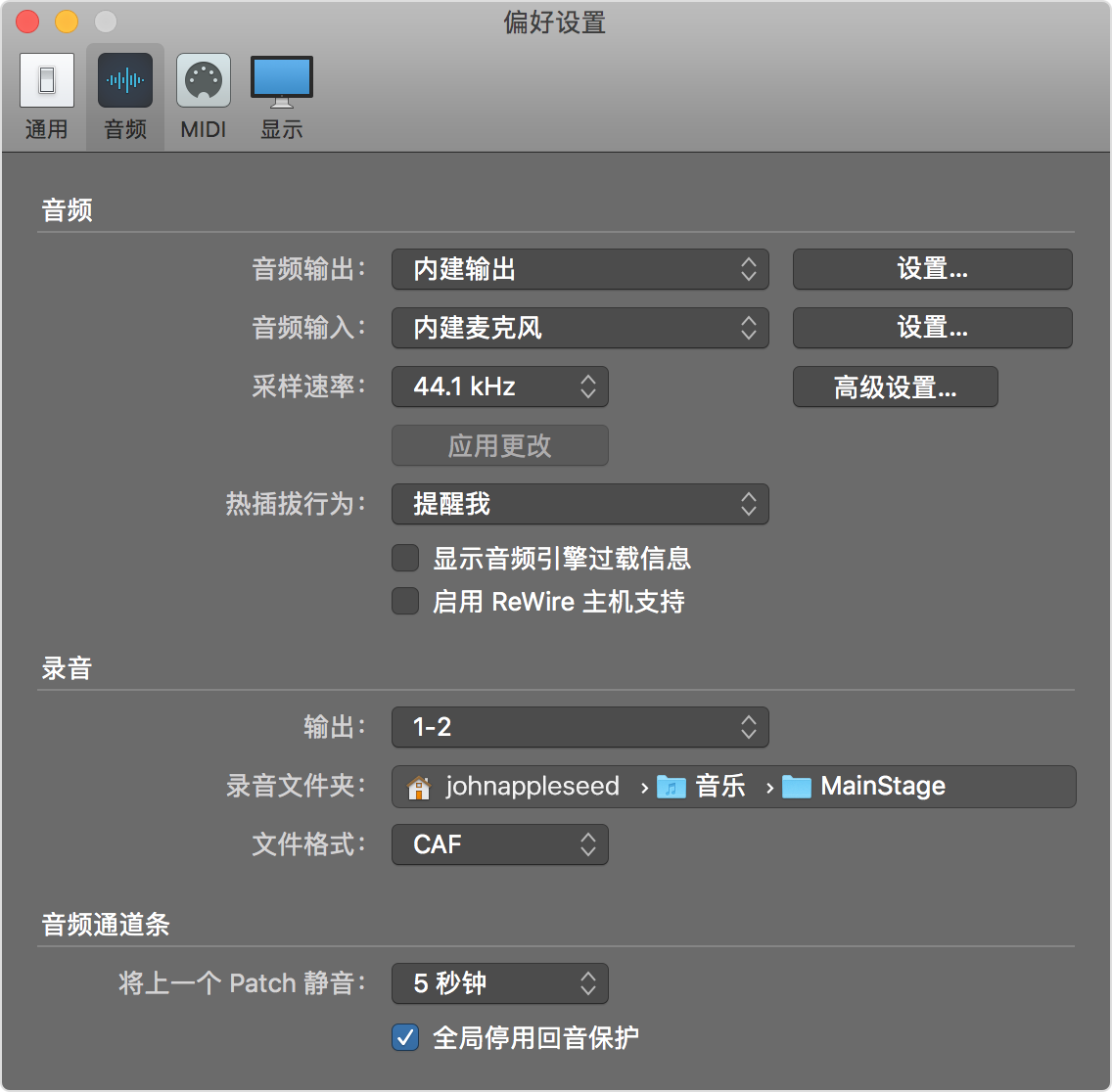Open 高级设置... button

tap(895, 387)
